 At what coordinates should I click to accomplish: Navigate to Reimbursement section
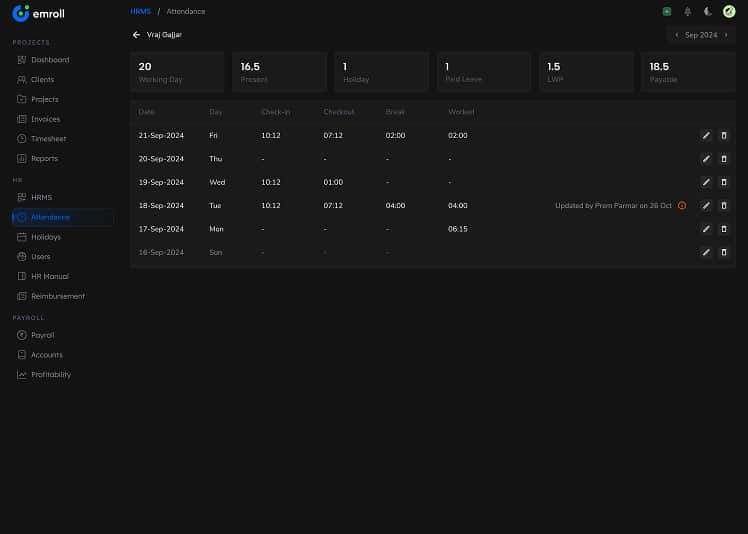58,296
